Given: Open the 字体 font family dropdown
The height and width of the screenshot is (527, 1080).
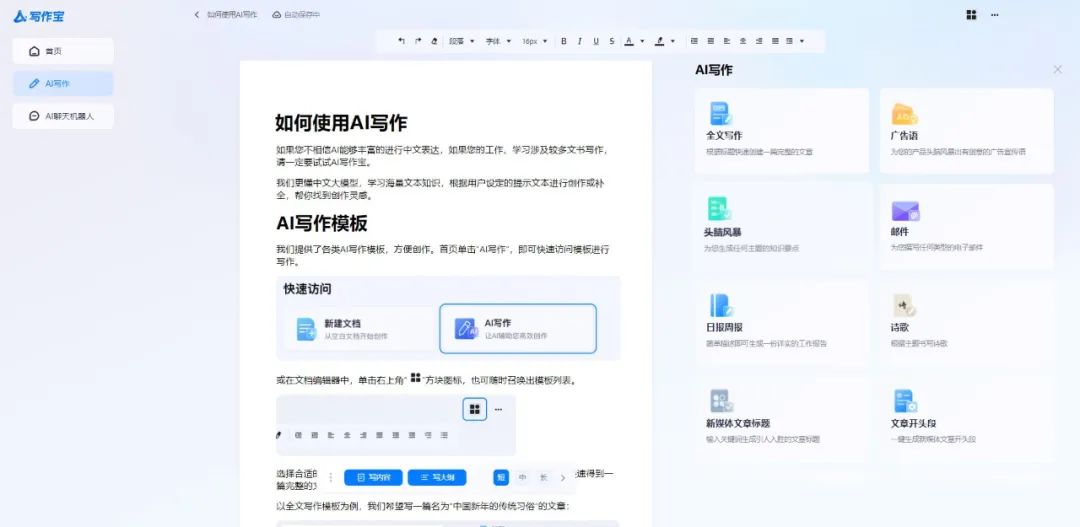Looking at the screenshot, I should pyautogui.click(x=498, y=41).
